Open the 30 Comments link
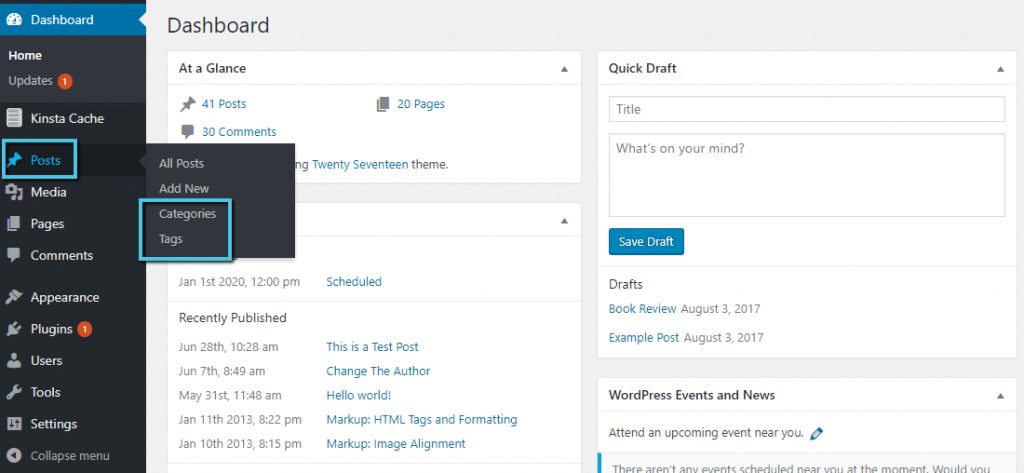1024x473 pixels. [239, 132]
